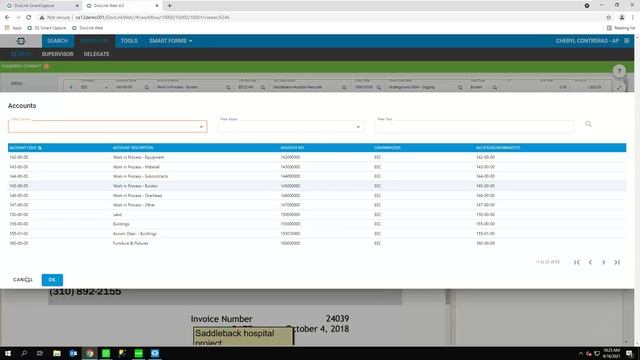Select the Supervisor sub-tab
This screenshot has width=640, height=360.
[58, 54]
